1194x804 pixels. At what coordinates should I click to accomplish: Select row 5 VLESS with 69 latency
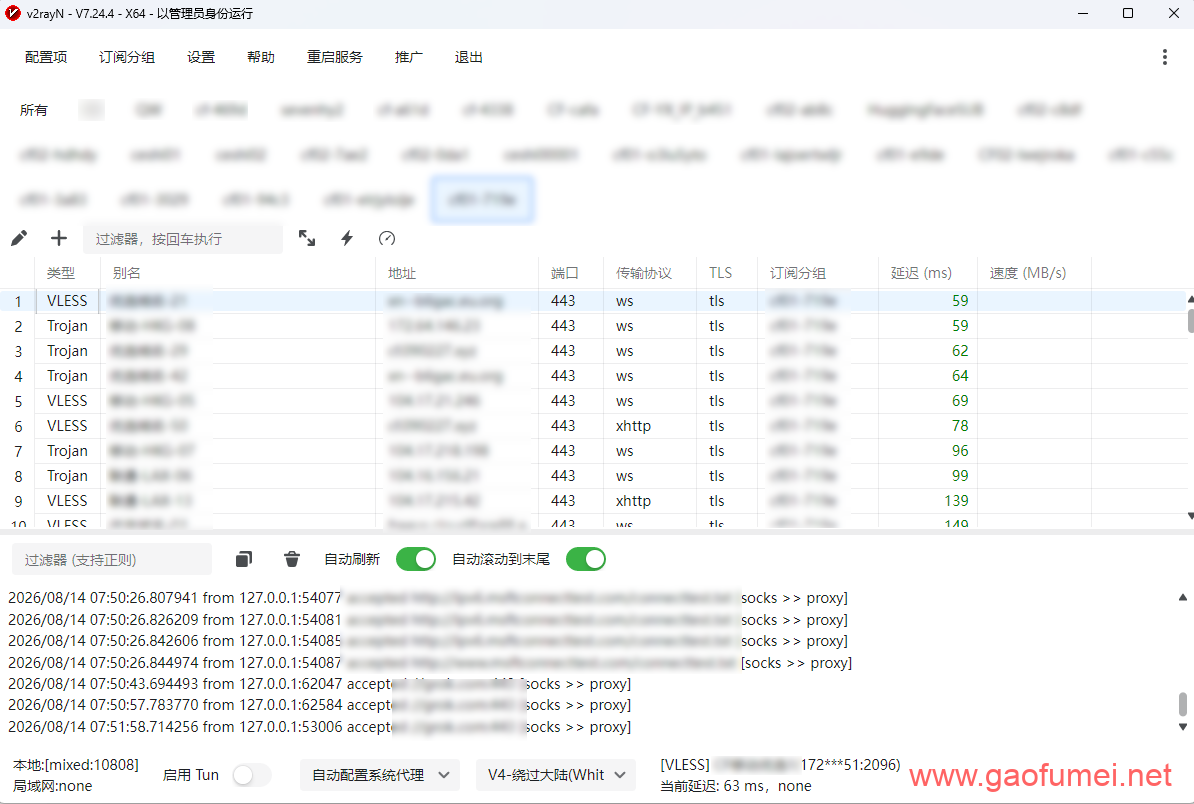tap(592, 401)
